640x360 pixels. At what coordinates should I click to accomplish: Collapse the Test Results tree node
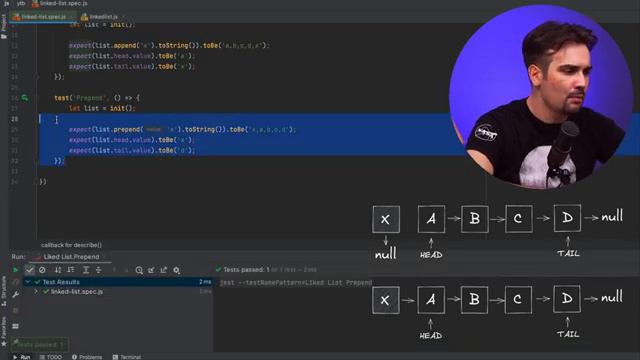point(28,282)
